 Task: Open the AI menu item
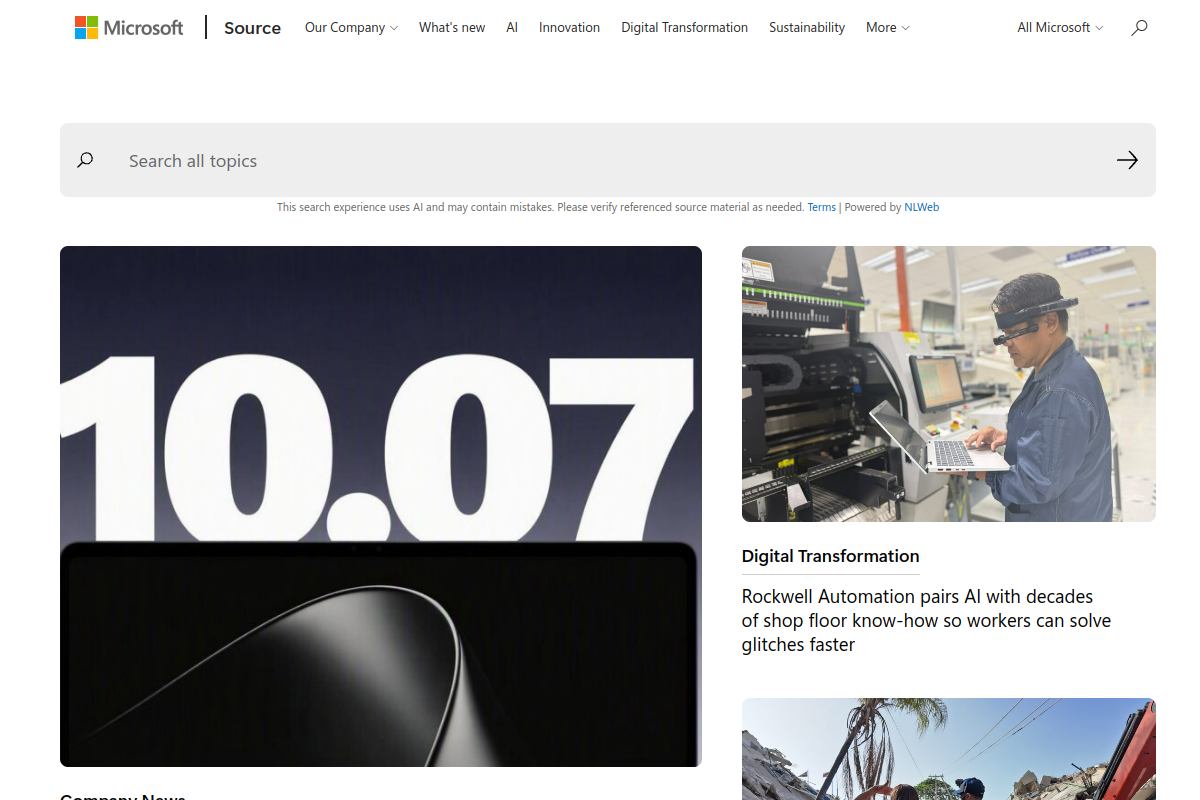tap(512, 28)
